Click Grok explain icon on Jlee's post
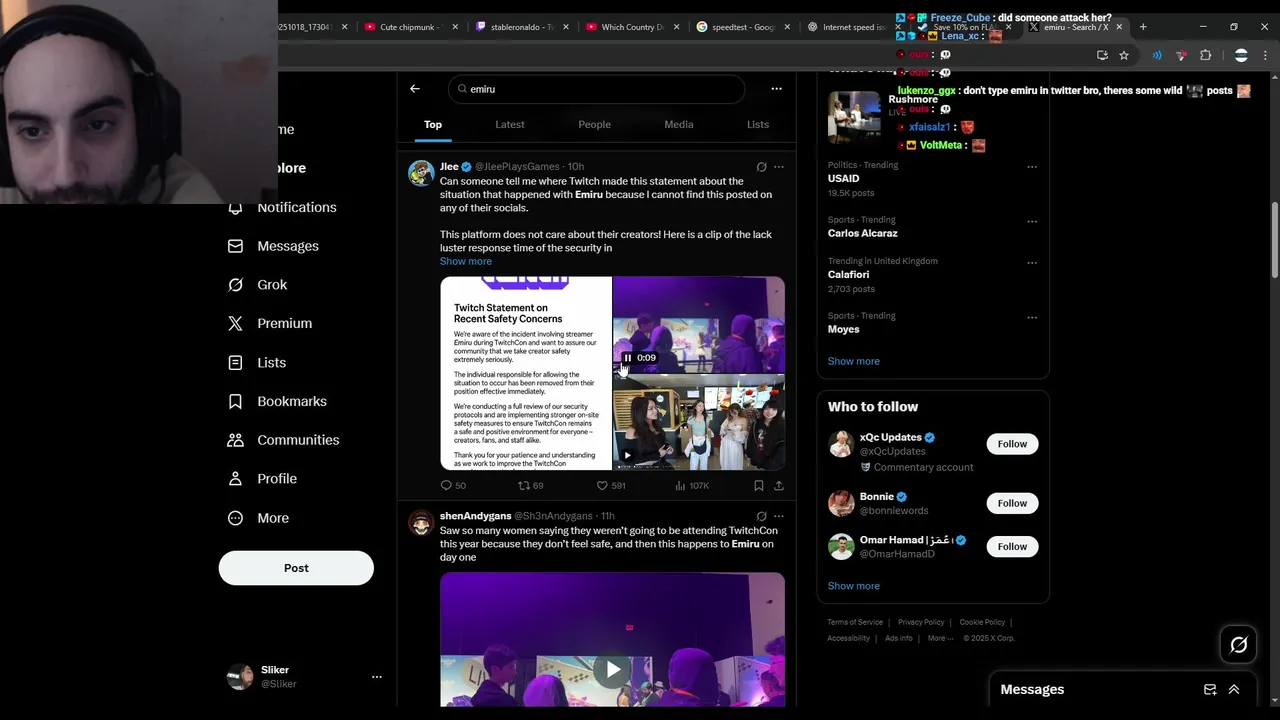The height and width of the screenshot is (720, 1280). pyautogui.click(x=761, y=167)
